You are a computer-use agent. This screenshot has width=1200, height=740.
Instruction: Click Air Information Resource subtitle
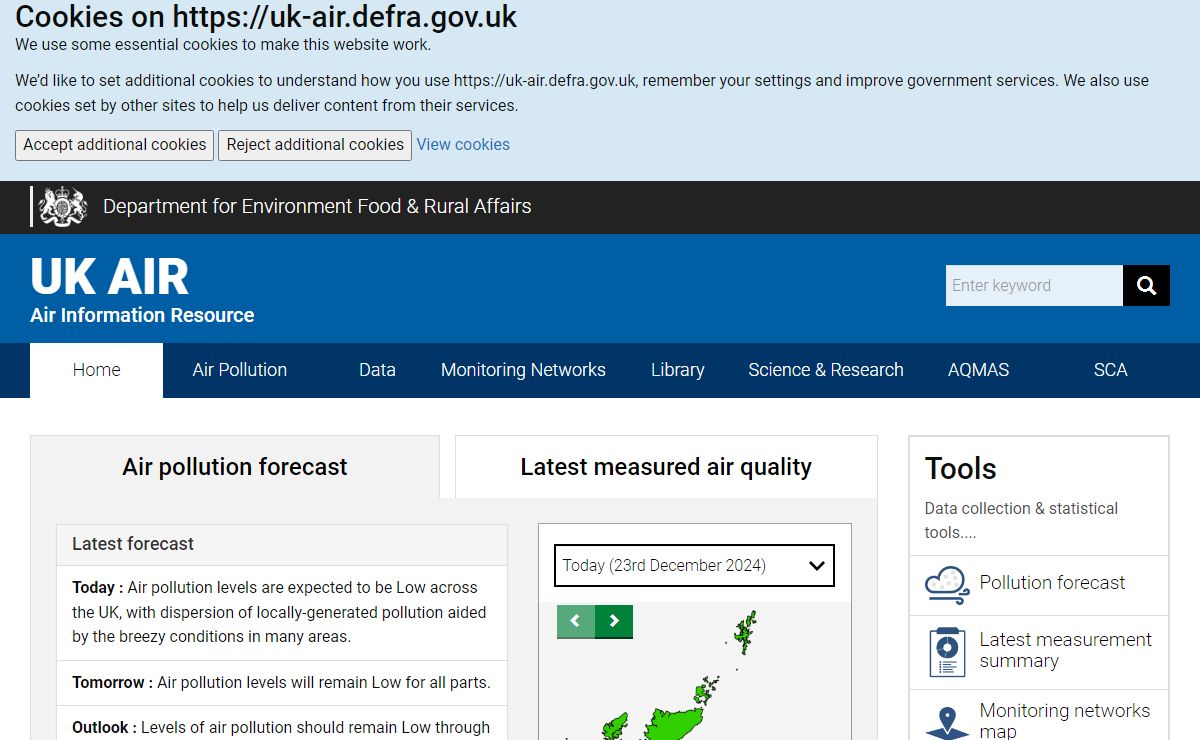[x=142, y=315]
